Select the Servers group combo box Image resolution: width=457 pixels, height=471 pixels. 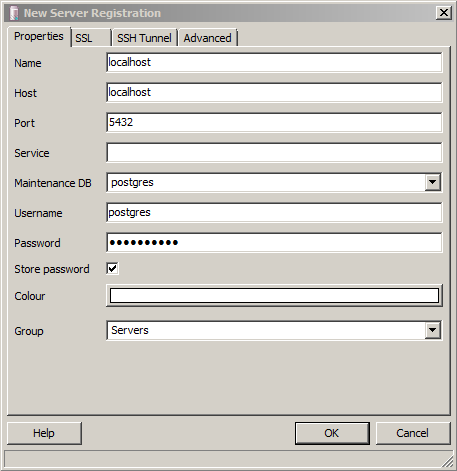coord(274,330)
